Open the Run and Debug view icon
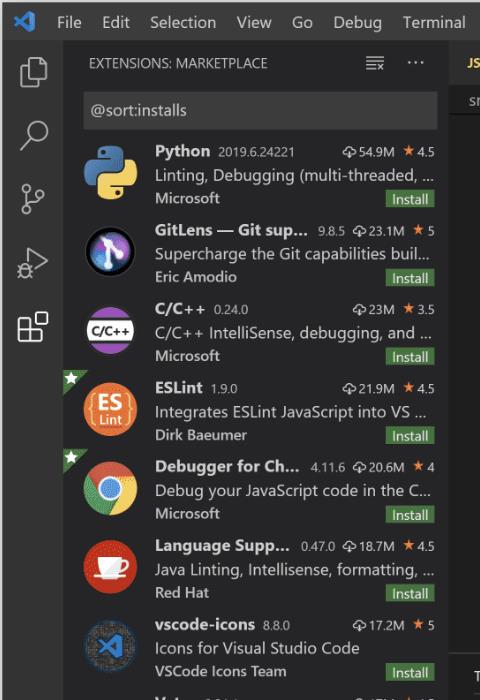 coord(32,263)
